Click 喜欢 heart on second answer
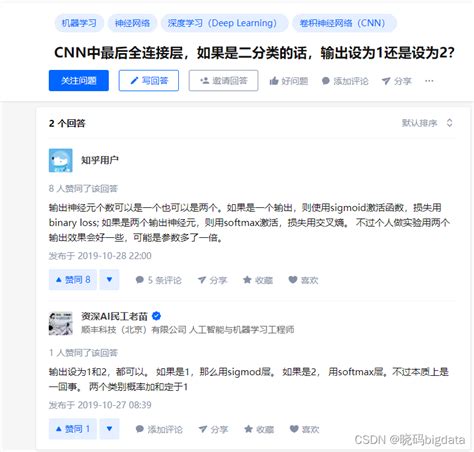Image resolution: width=474 pixels, height=452 pixels. (x=294, y=429)
